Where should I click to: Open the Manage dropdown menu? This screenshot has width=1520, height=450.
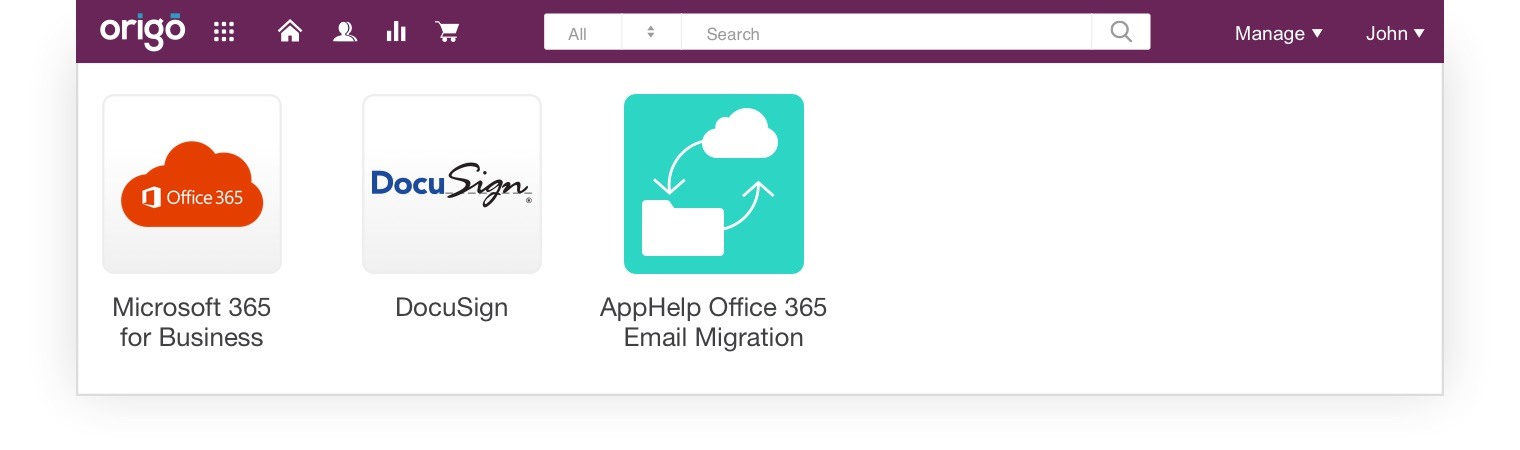click(x=1278, y=33)
